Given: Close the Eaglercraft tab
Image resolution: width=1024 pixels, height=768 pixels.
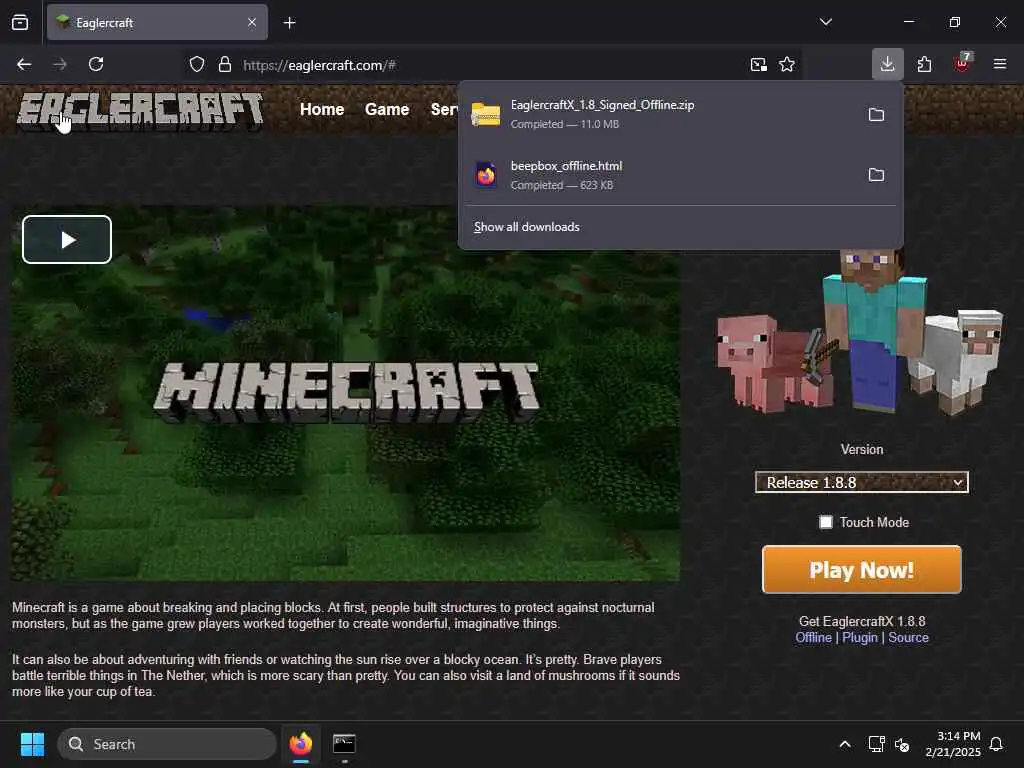Looking at the screenshot, I should (252, 22).
